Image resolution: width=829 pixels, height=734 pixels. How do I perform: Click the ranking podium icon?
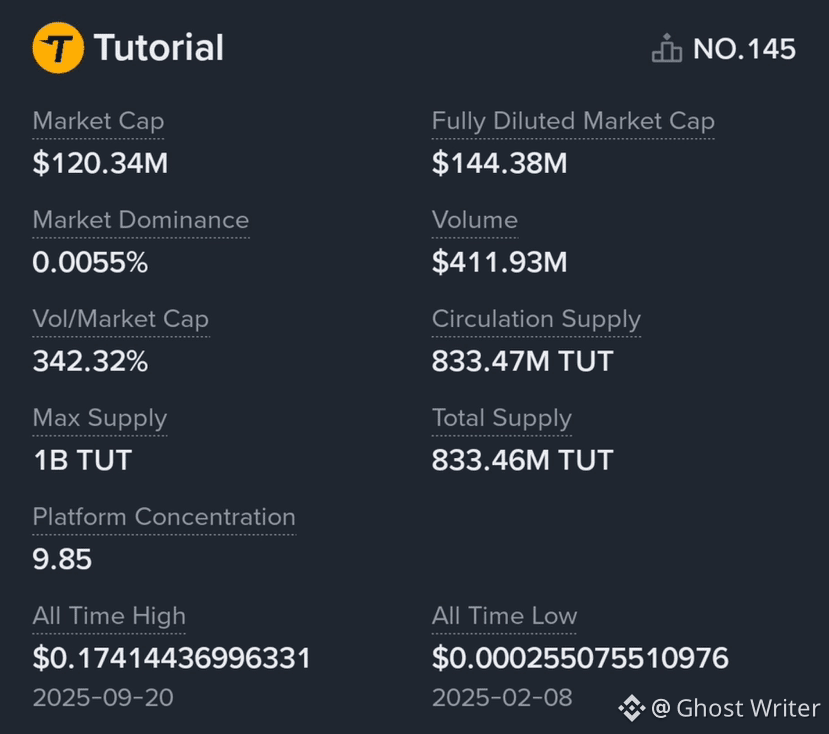click(x=667, y=48)
